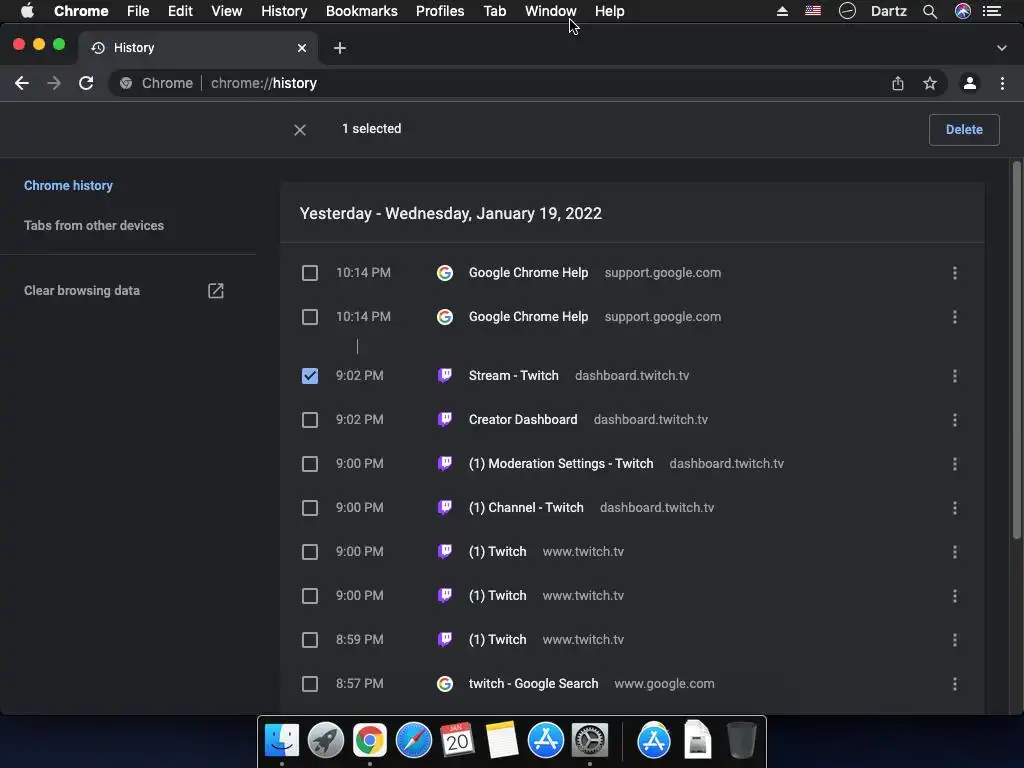Launch Launchpad from the Dock
This screenshot has height=768, width=1024.
pyautogui.click(x=326, y=741)
